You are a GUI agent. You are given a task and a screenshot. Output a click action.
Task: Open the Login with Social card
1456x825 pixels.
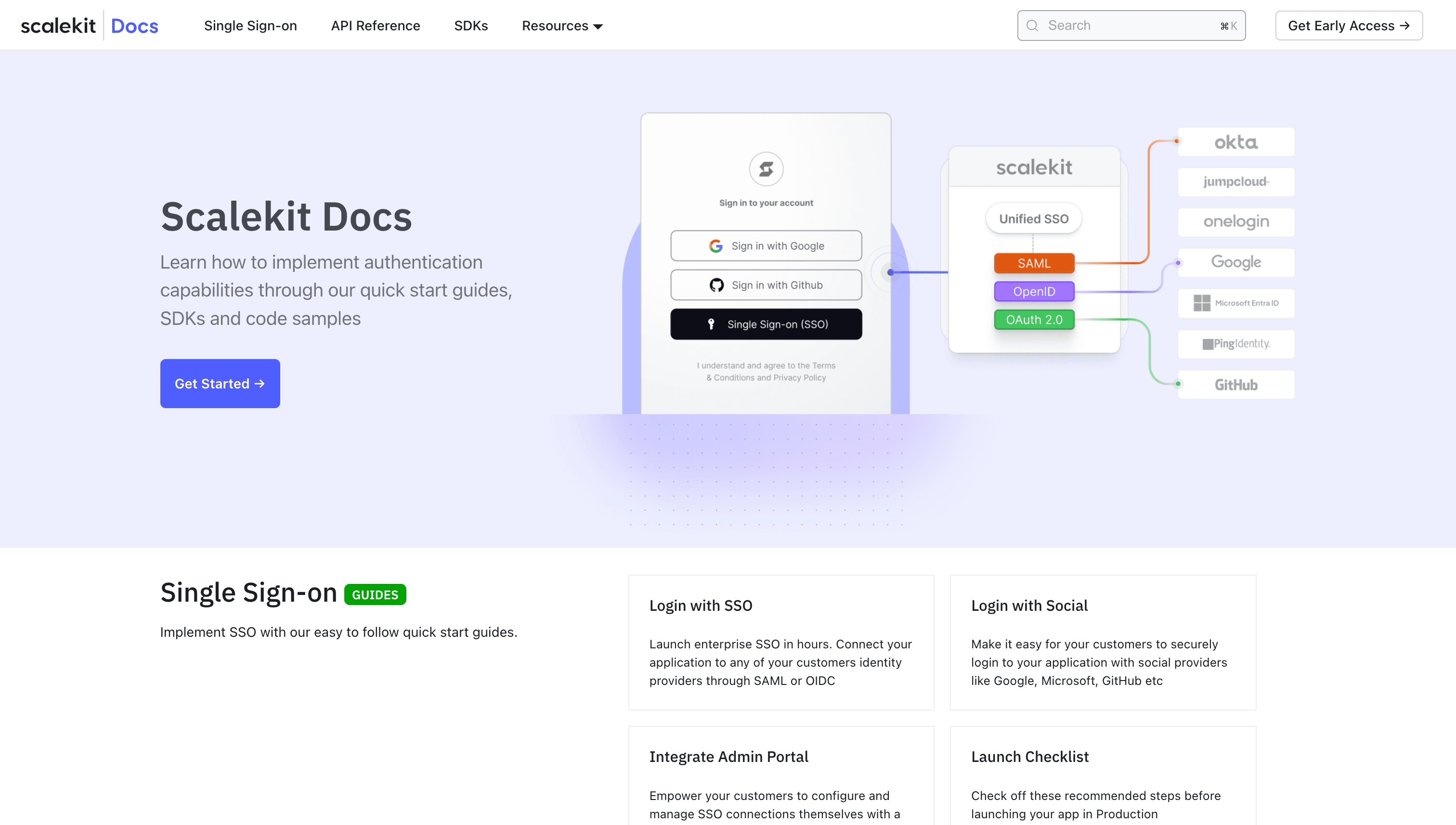[1102, 643]
